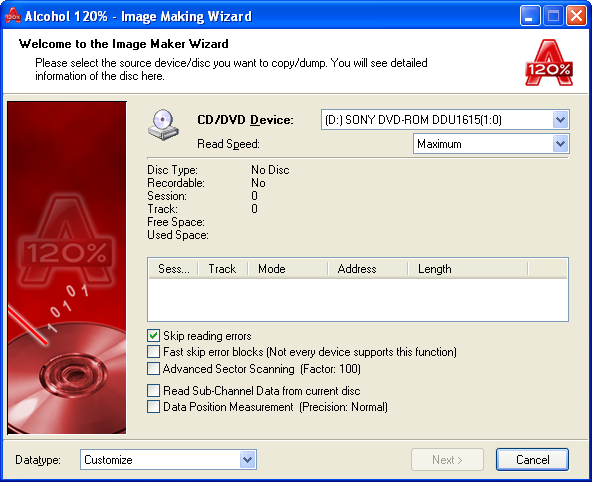
Task: Select the Address column header
Action: [x=368, y=269]
